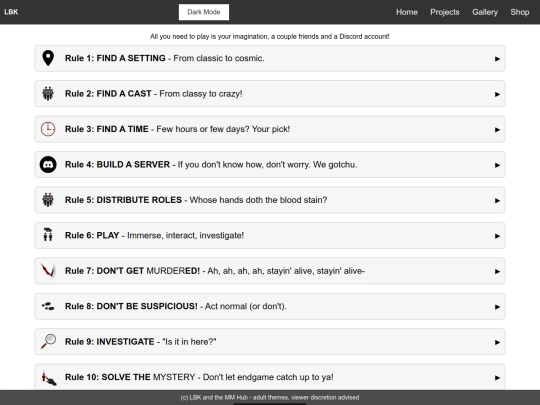This screenshot has width=540, height=405.
Task: Expand Rule 10 with its arrow
Action: click(x=497, y=378)
